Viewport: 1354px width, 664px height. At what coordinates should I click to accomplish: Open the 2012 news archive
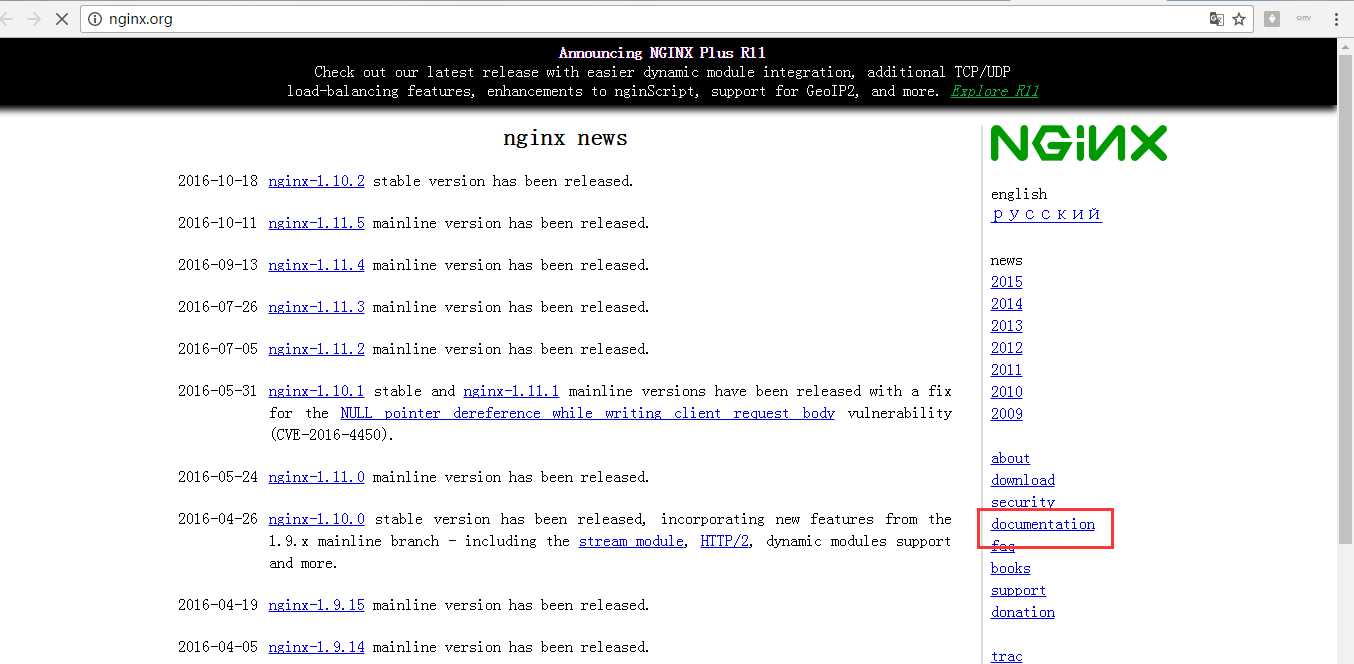point(1007,349)
